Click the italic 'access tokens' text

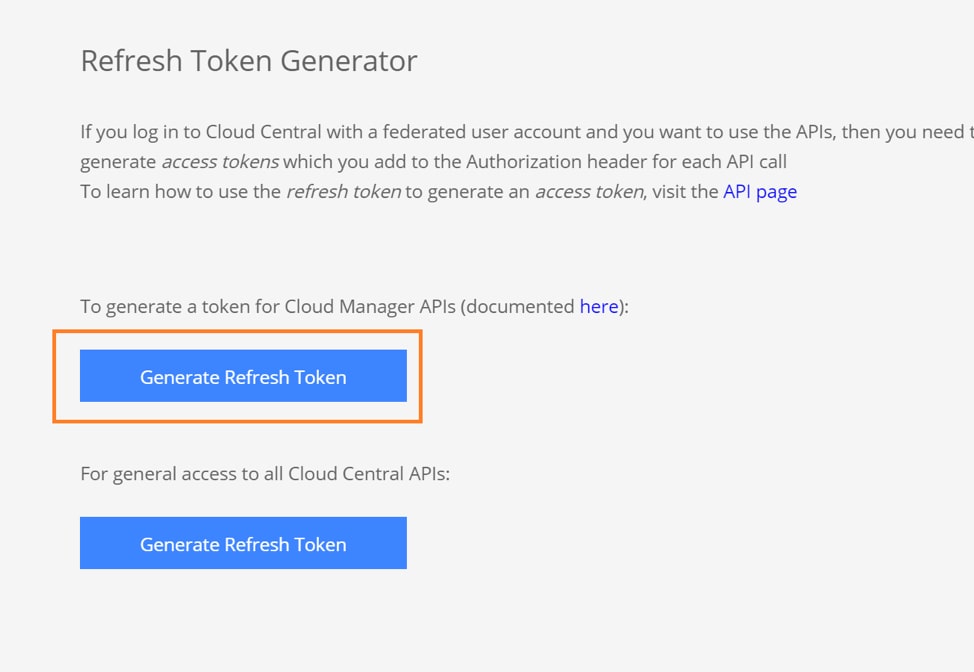[x=220, y=161]
